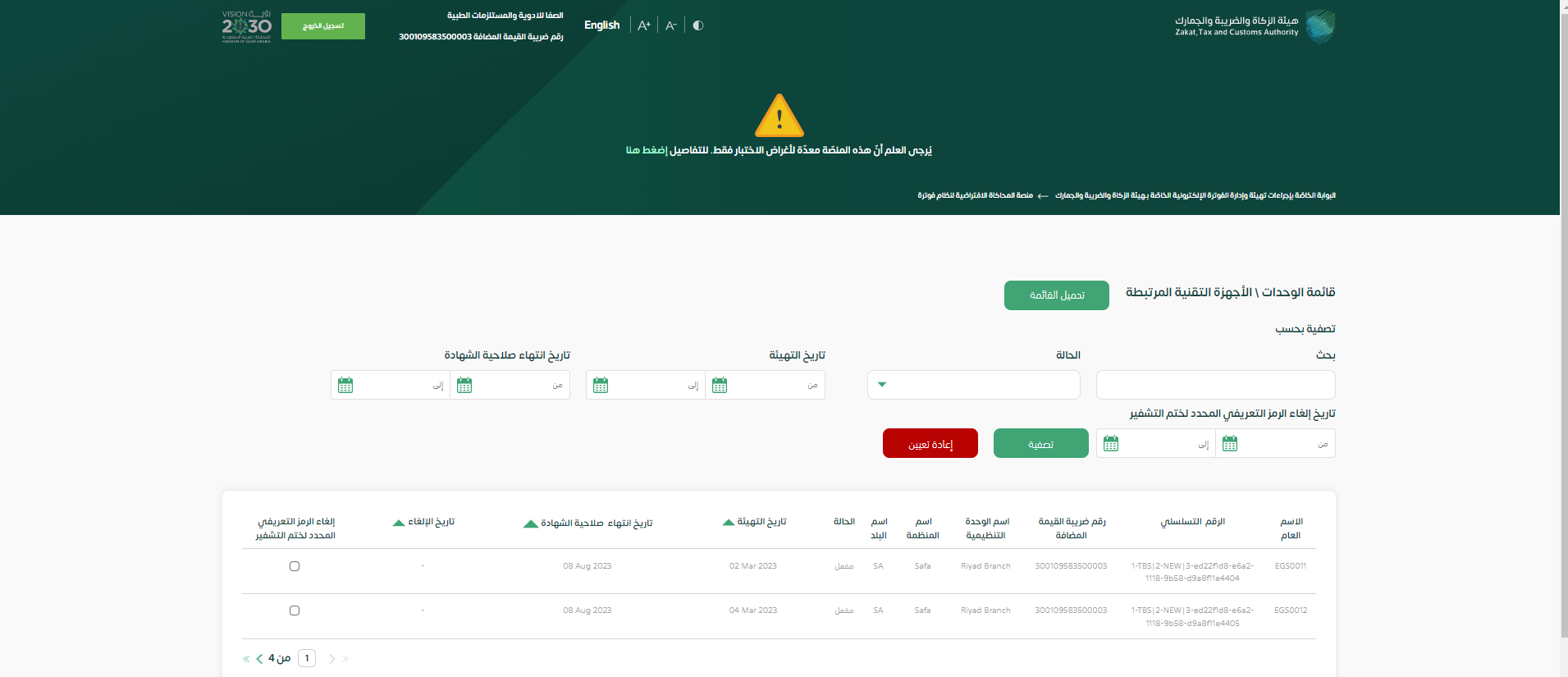Open calendar for certificate expiry 'from' field

pos(464,385)
